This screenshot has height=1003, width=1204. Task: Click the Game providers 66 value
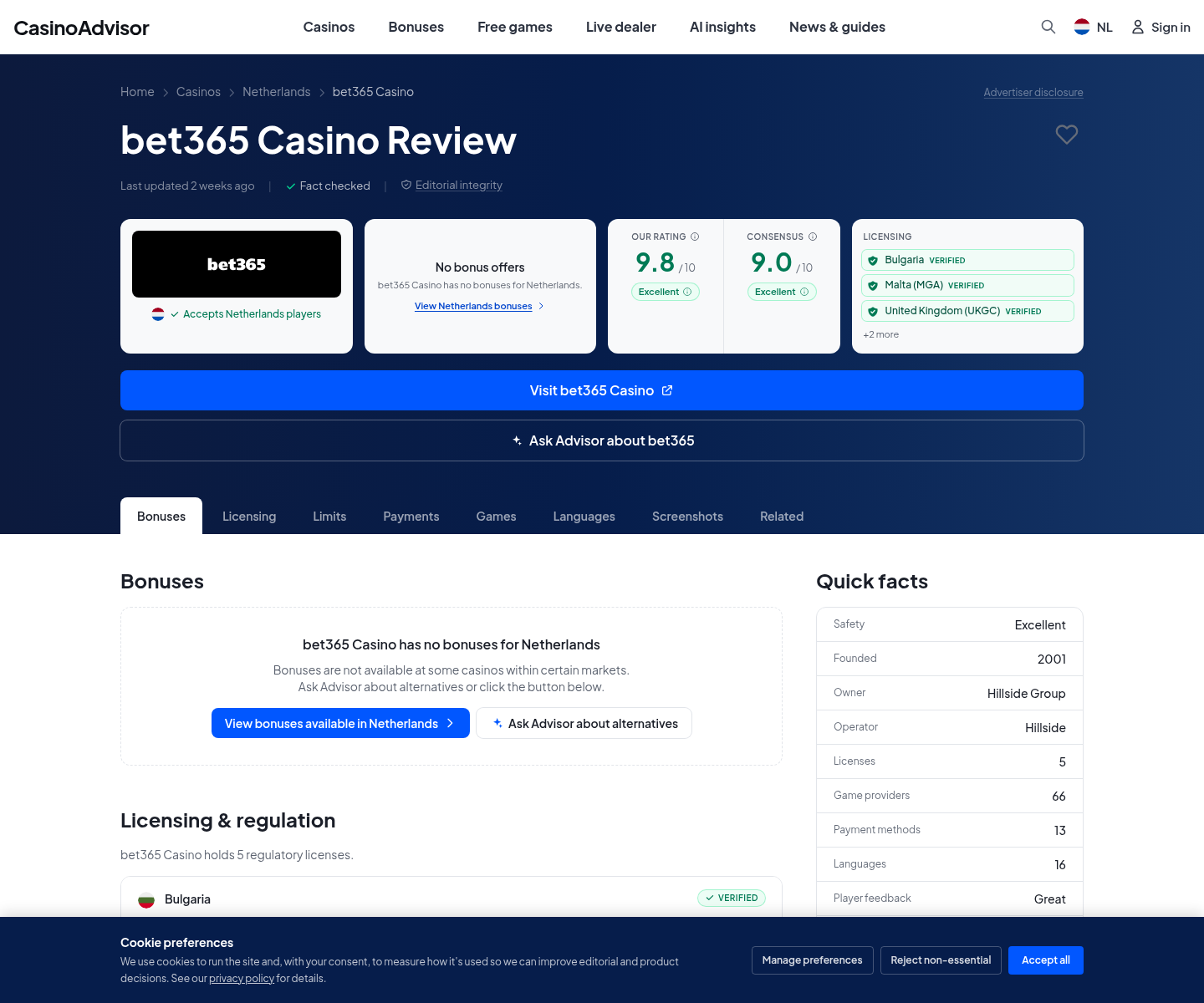click(1059, 797)
